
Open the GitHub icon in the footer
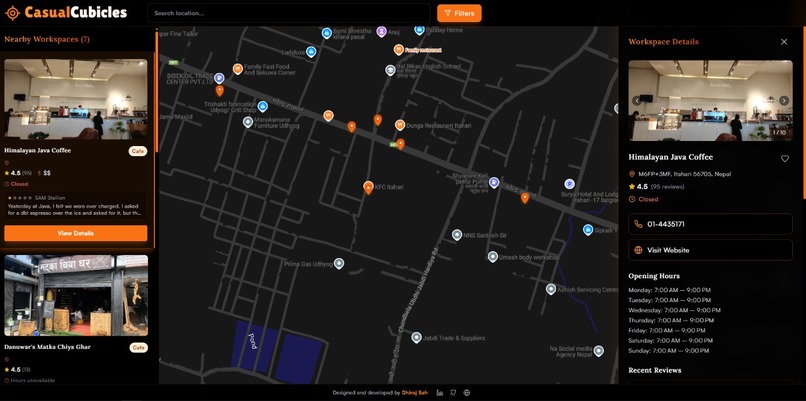(453, 393)
